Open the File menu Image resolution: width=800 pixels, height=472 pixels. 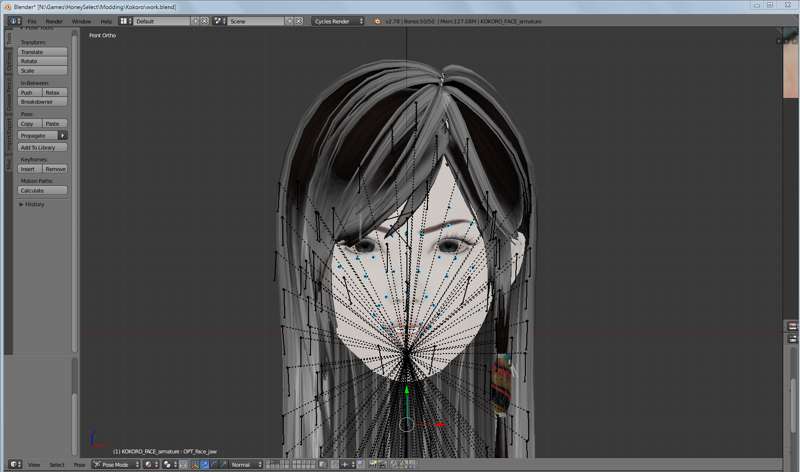[32, 21]
